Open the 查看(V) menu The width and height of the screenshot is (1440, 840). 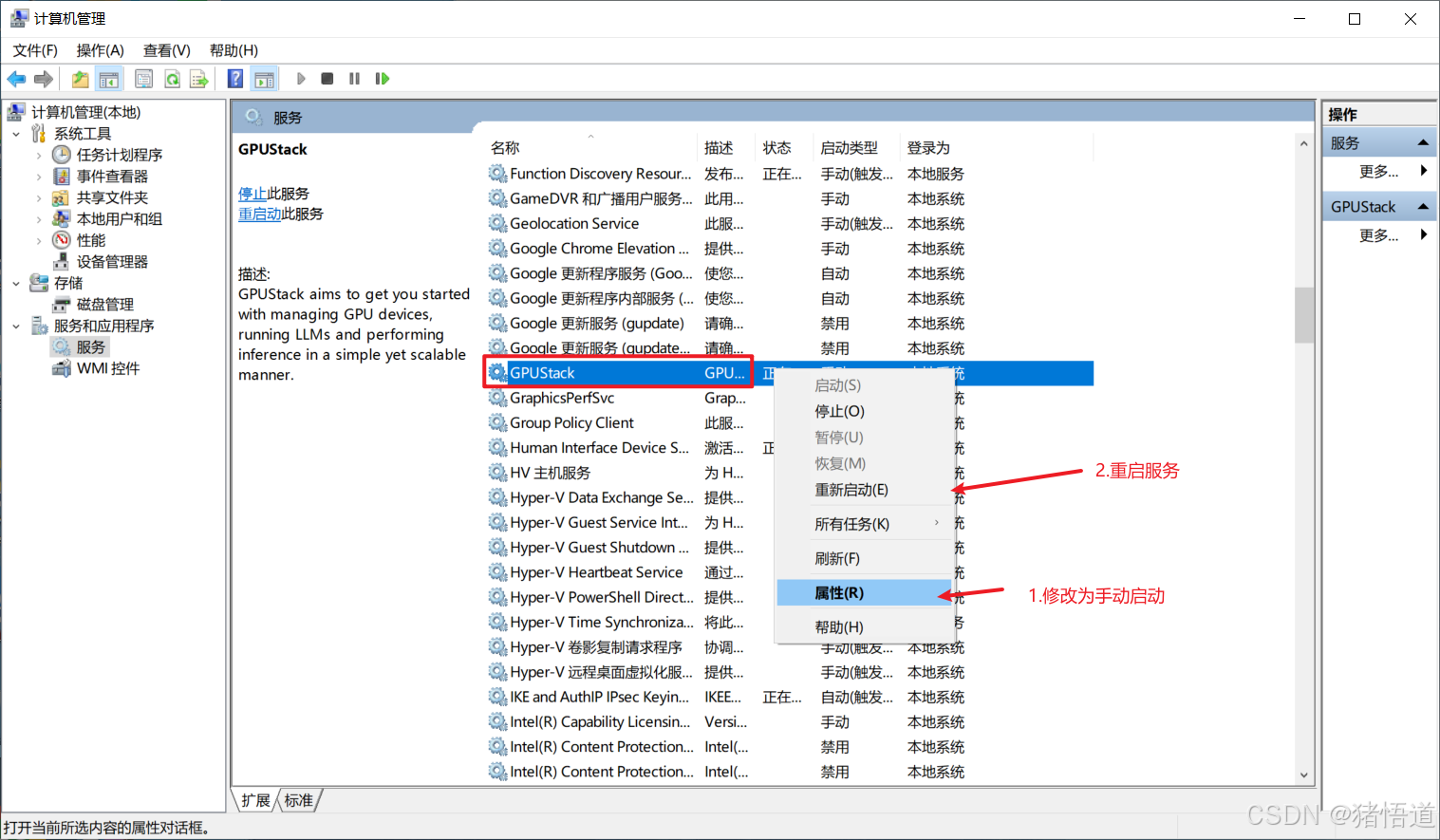(x=167, y=50)
